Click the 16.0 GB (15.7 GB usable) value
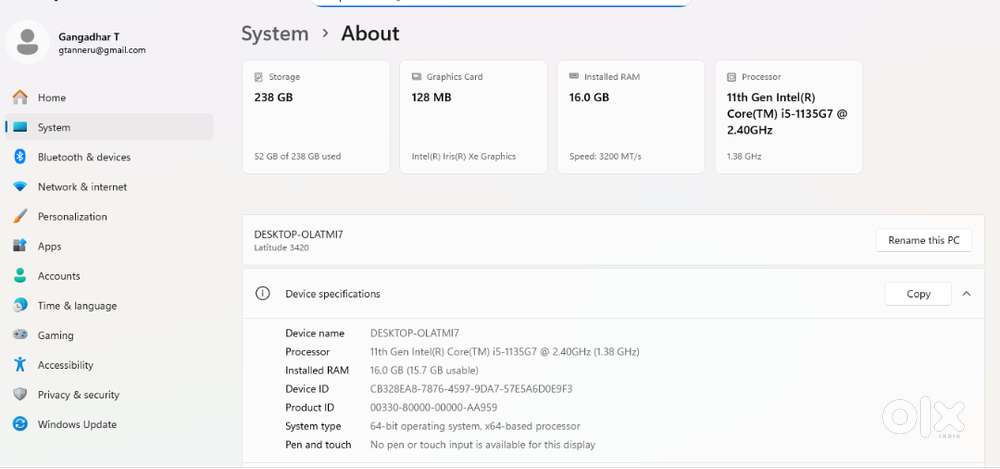Viewport: 1000px width, 469px height. (x=424, y=370)
